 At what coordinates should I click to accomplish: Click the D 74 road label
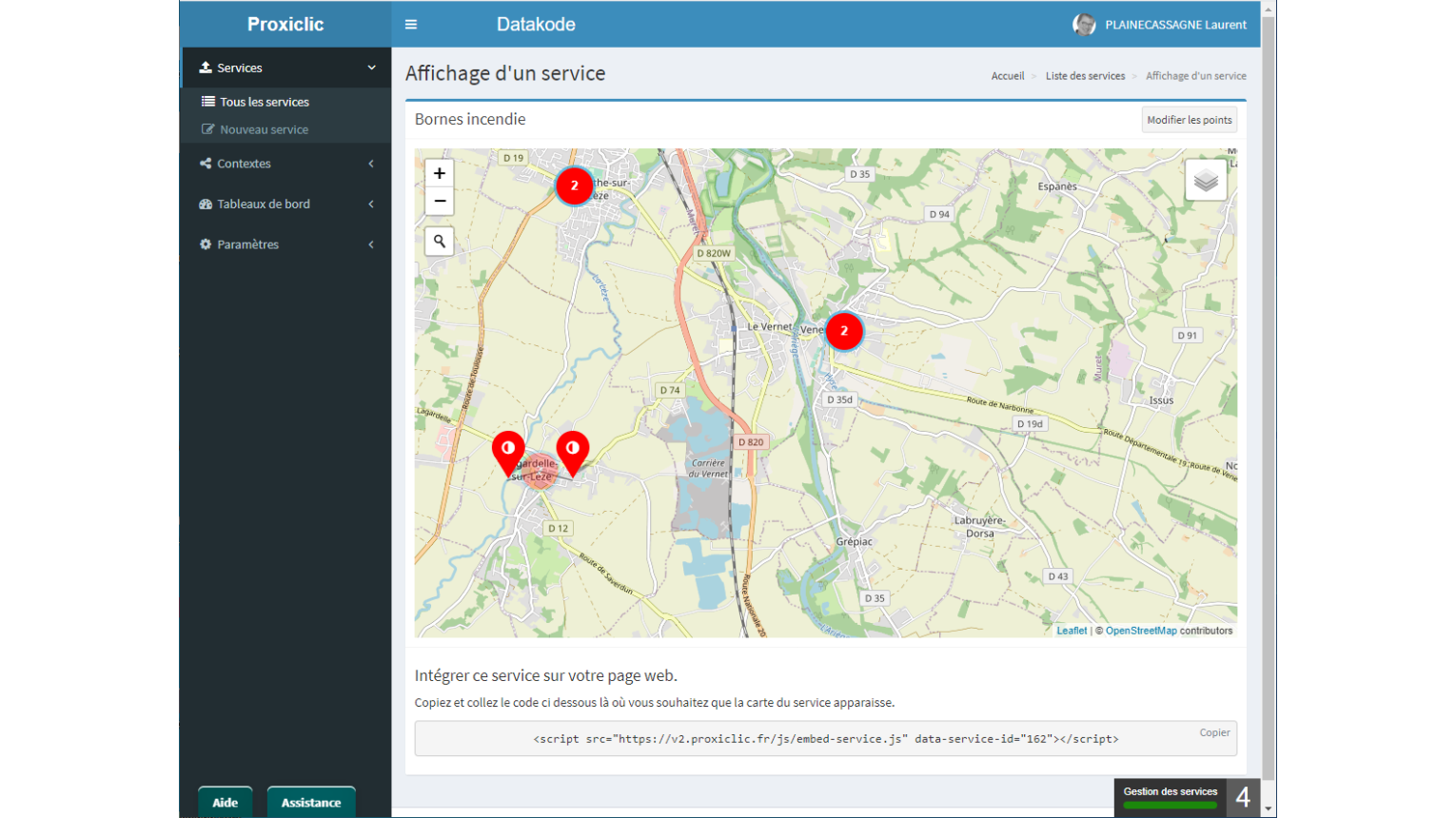click(x=670, y=390)
